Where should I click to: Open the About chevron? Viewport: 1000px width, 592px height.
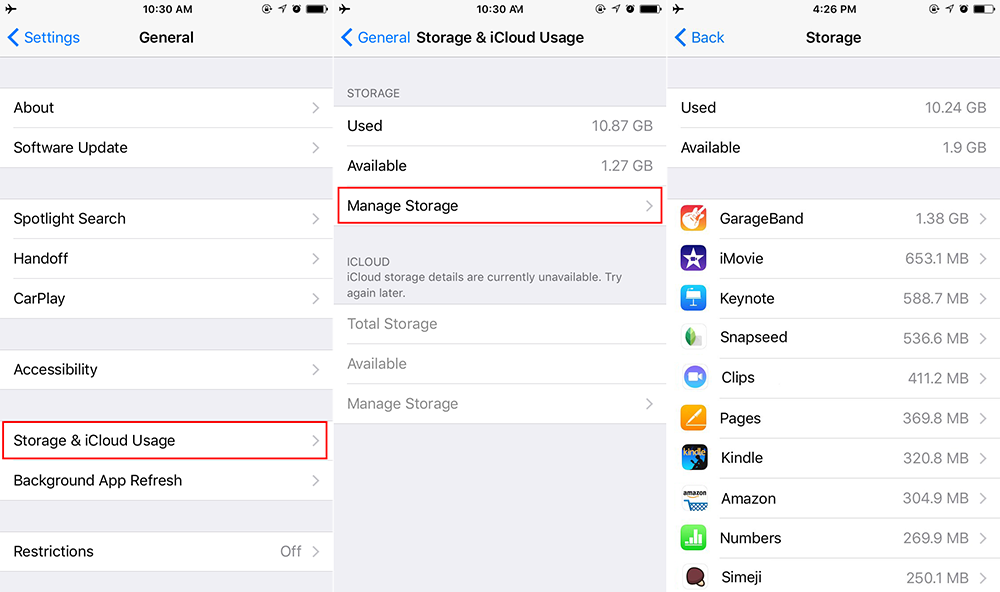tap(315, 108)
